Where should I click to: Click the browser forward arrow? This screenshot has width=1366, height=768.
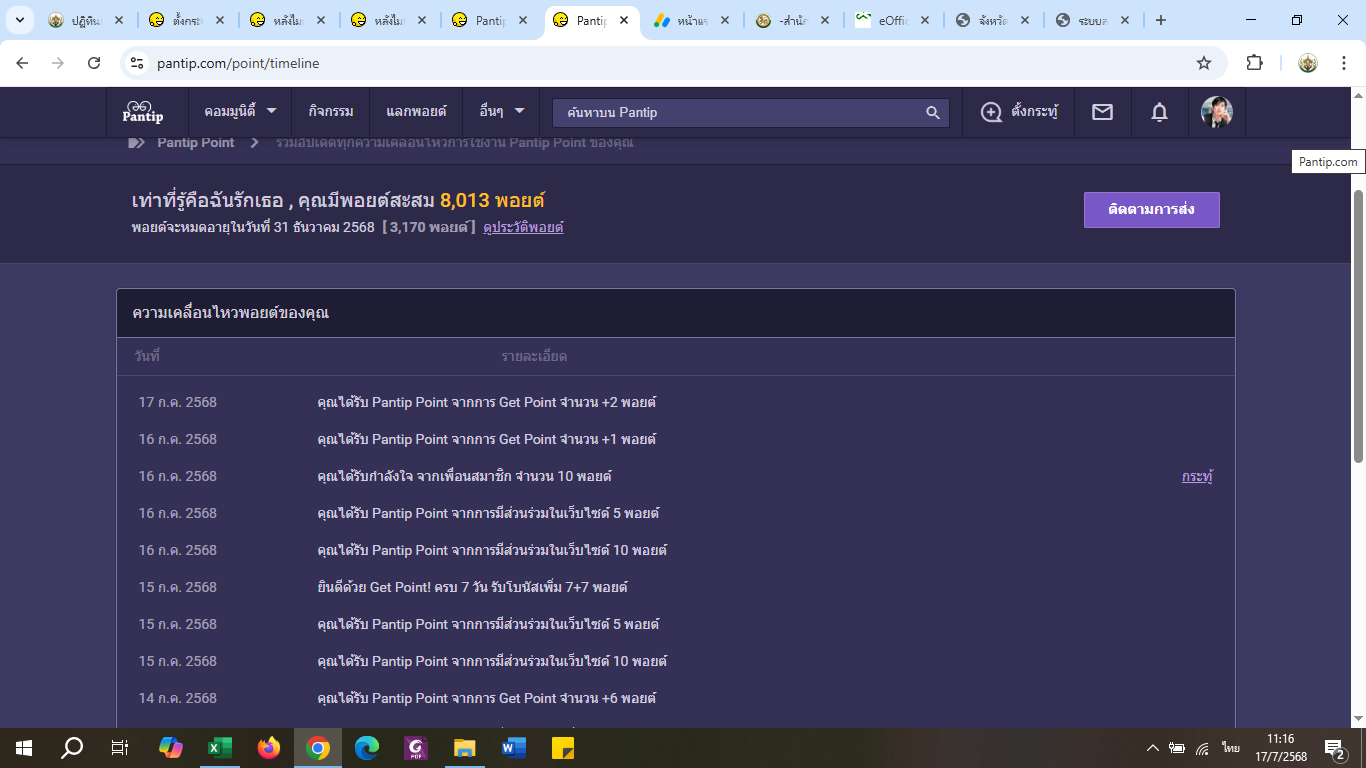click(x=58, y=63)
